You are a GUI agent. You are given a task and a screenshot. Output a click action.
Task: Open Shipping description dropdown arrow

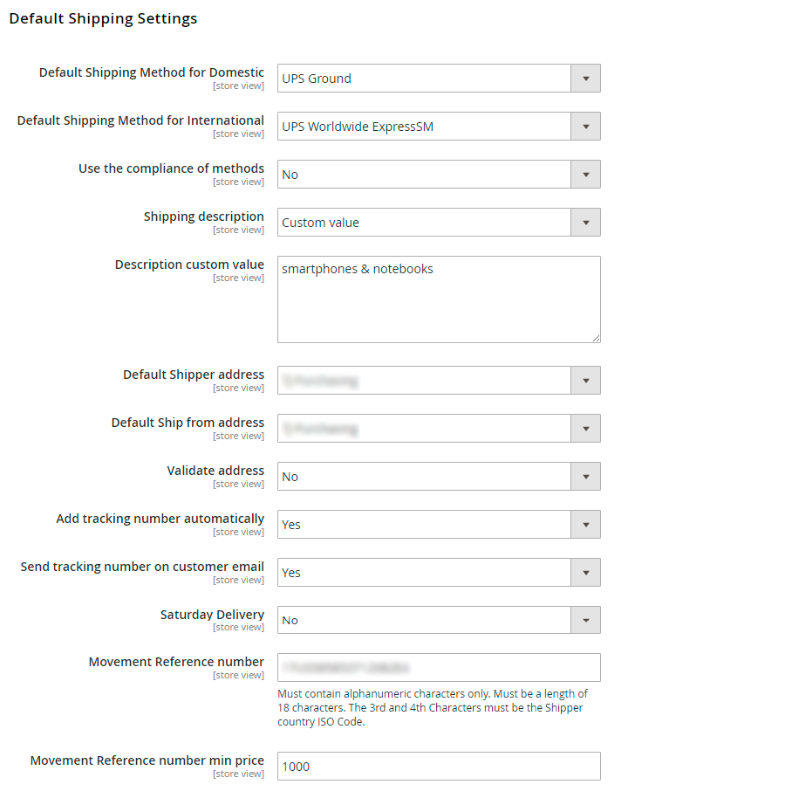tap(585, 222)
